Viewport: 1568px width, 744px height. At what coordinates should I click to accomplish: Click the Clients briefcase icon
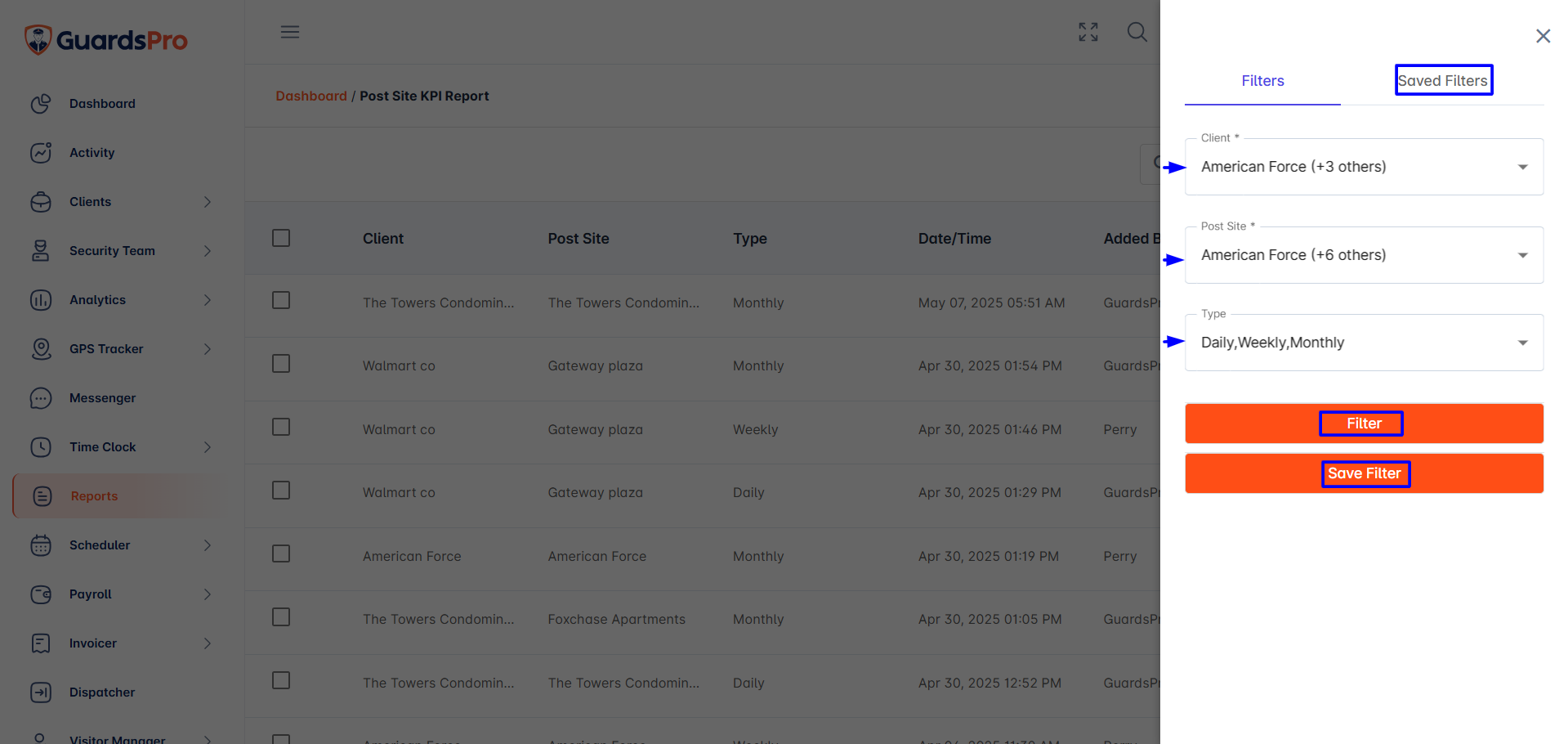(x=41, y=202)
